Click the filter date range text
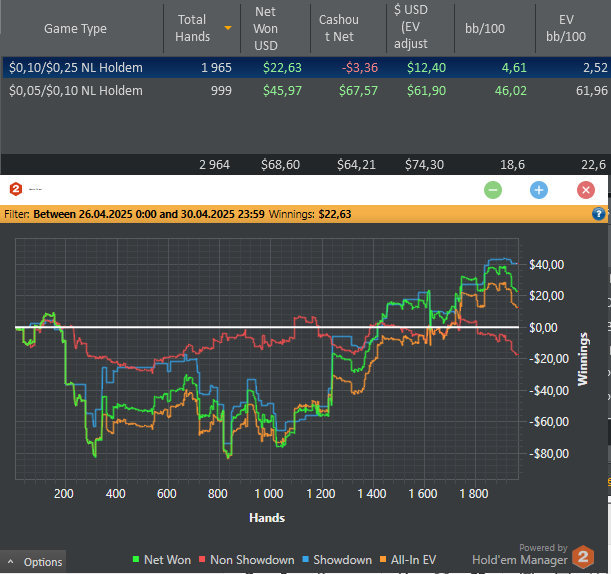This screenshot has height=574, width=611. coord(149,214)
